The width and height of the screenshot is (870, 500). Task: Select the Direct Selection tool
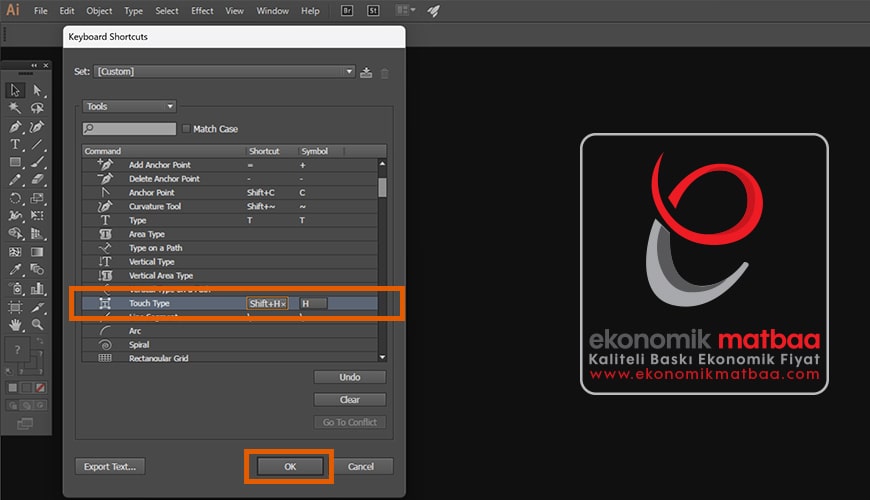(37, 91)
